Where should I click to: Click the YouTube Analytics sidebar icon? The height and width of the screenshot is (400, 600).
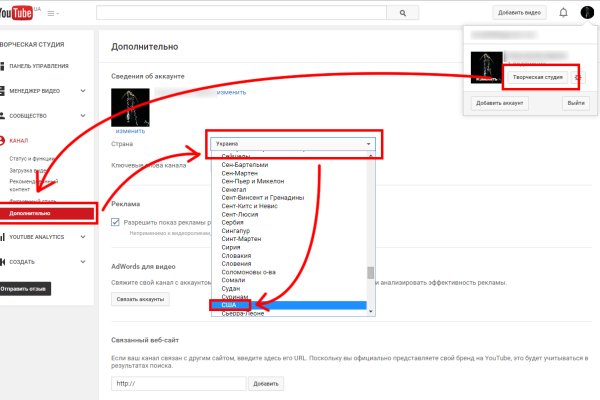[4, 237]
